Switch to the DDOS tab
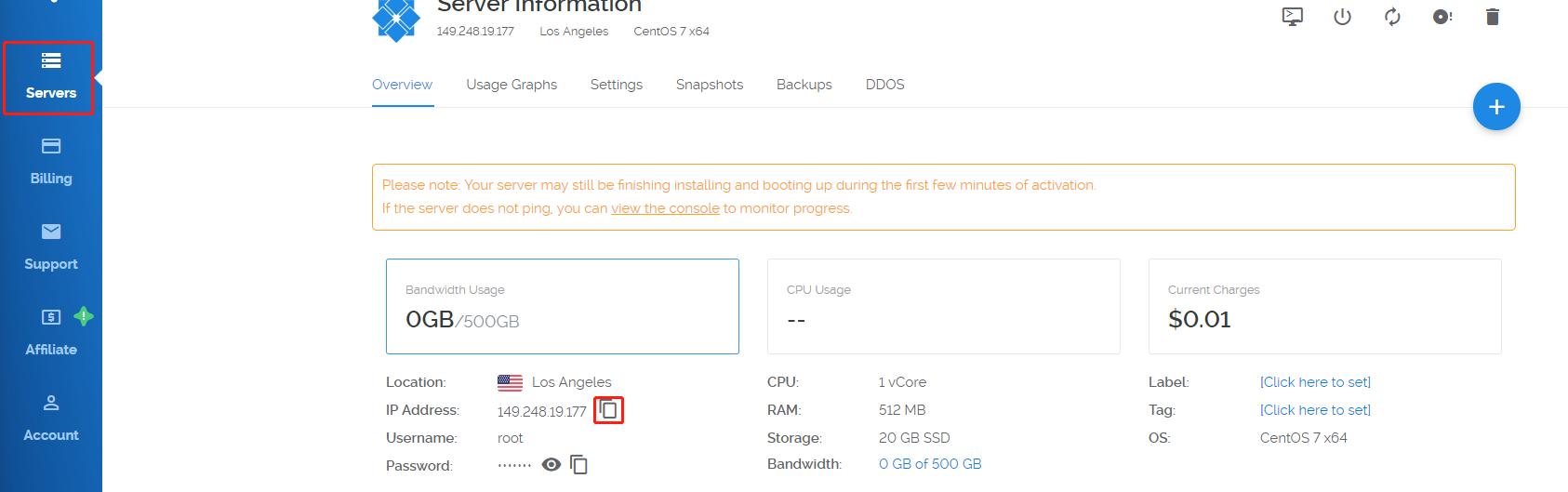This screenshot has width=1568, height=492. point(884,85)
